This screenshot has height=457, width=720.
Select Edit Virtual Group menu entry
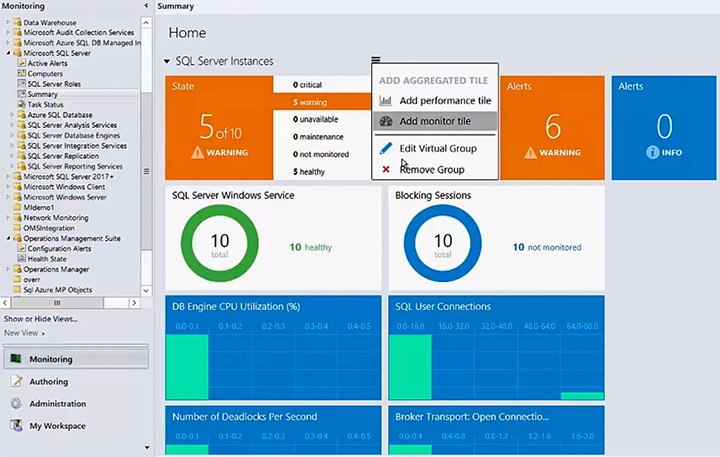click(x=435, y=148)
